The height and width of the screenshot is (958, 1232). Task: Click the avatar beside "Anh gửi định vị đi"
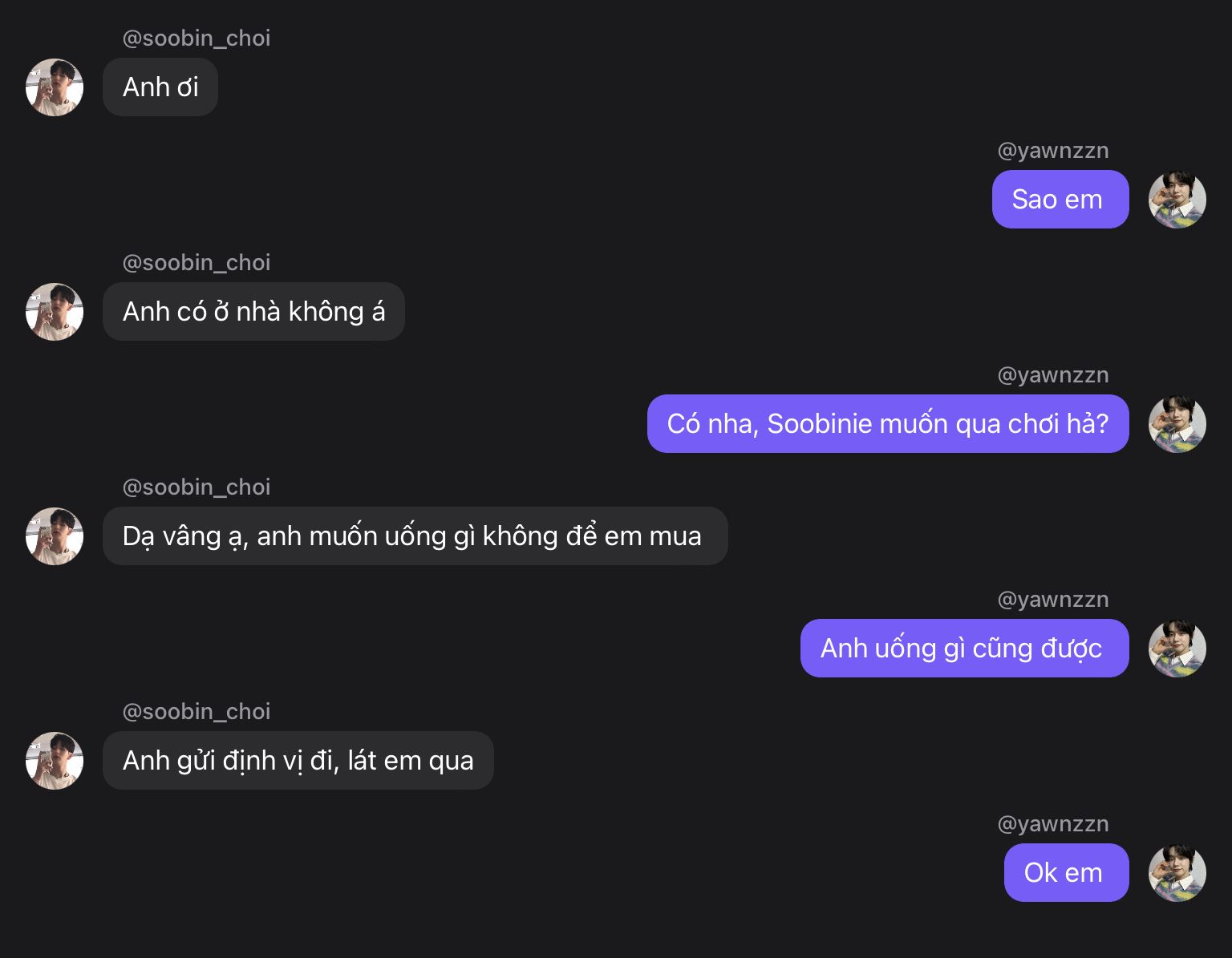pos(55,761)
